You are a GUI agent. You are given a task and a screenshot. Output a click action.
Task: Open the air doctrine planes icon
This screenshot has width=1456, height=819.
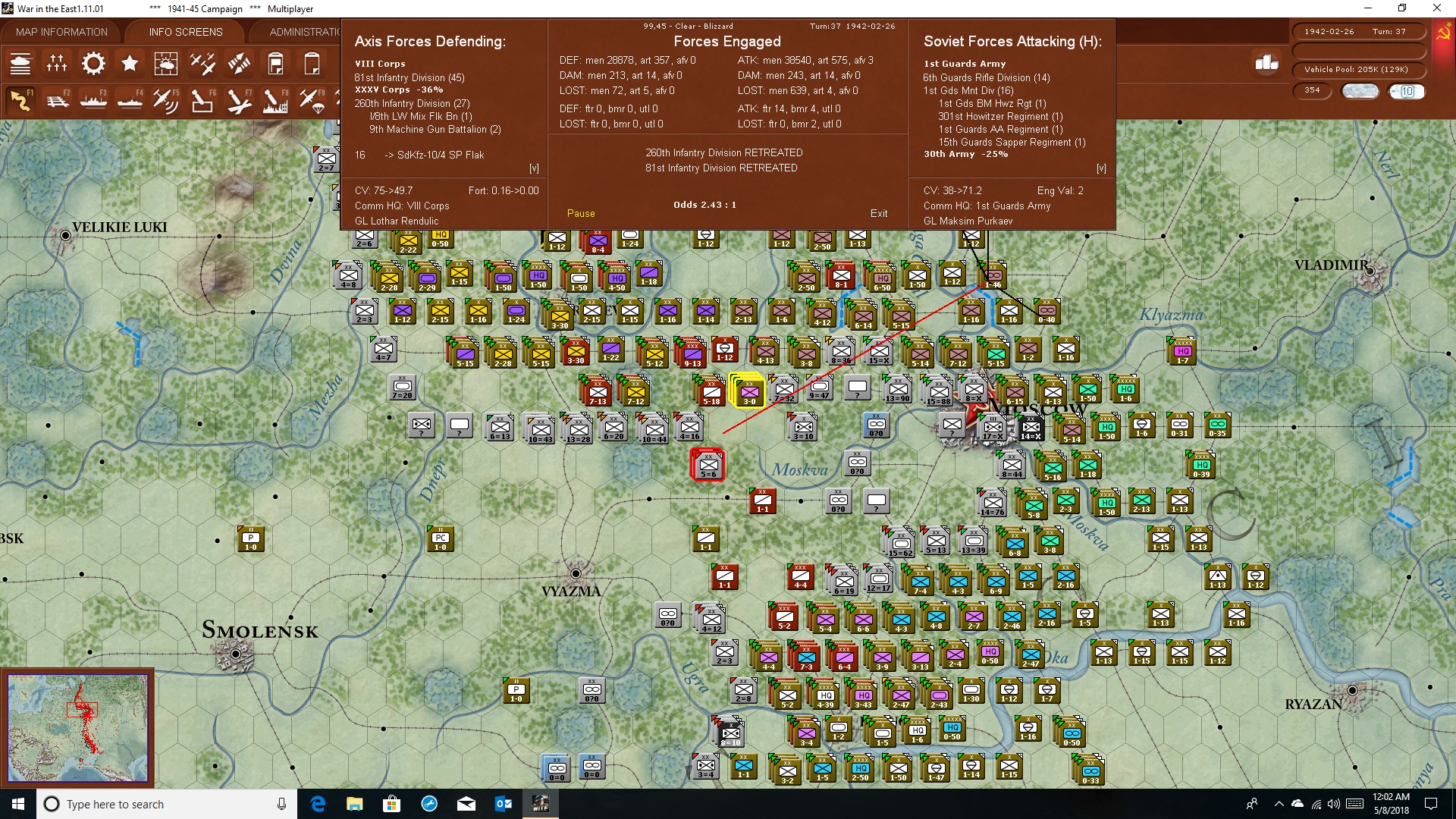[x=202, y=64]
